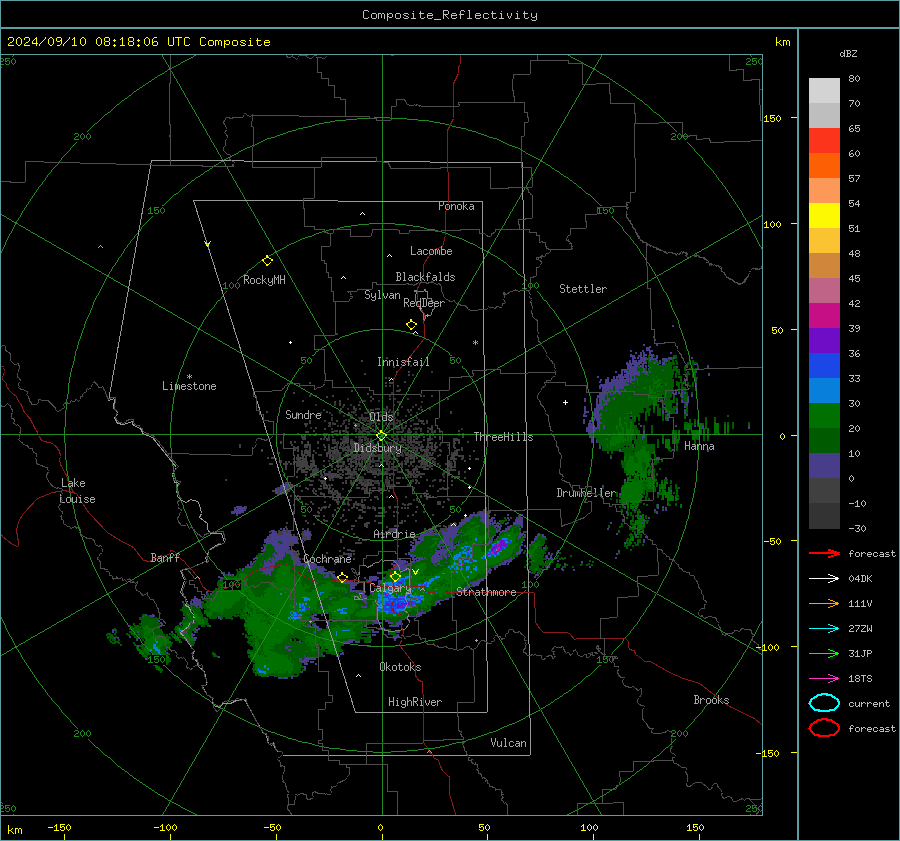Click the Sundre town label
Screen dimensions: 900x841
[x=303, y=414]
